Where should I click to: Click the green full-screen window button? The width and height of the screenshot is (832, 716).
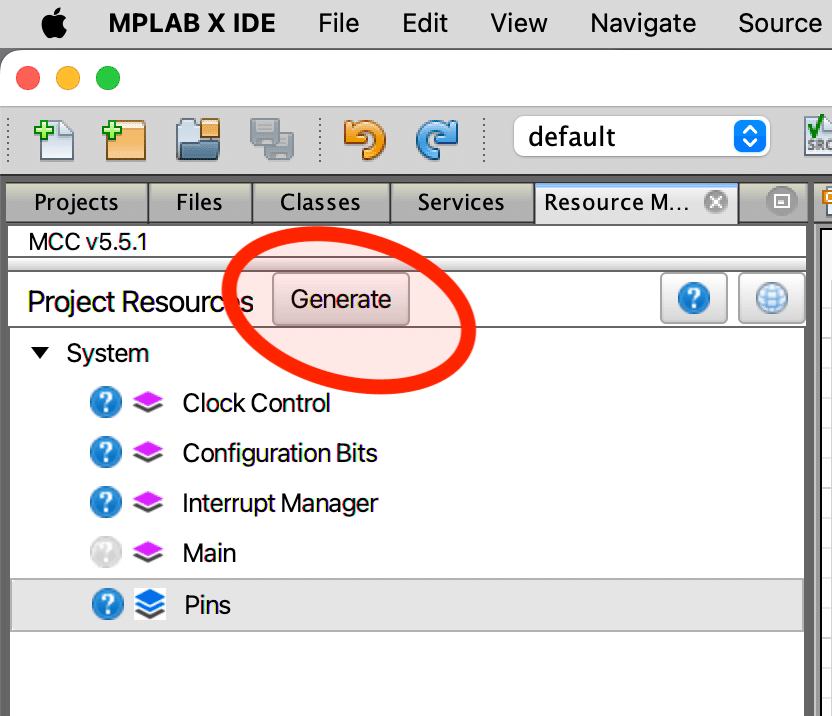coord(108,78)
